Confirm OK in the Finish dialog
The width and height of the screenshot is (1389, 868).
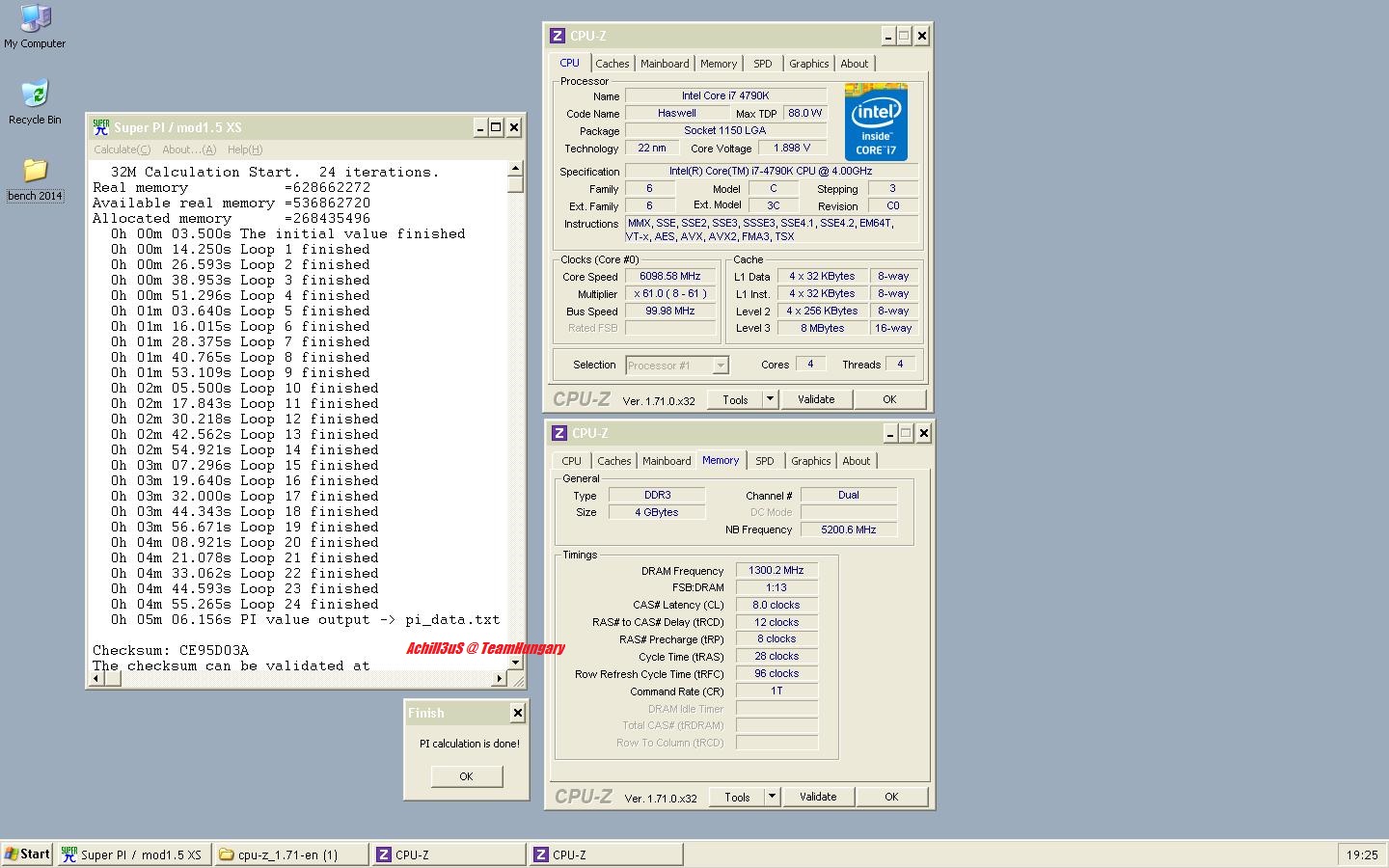[x=466, y=776]
